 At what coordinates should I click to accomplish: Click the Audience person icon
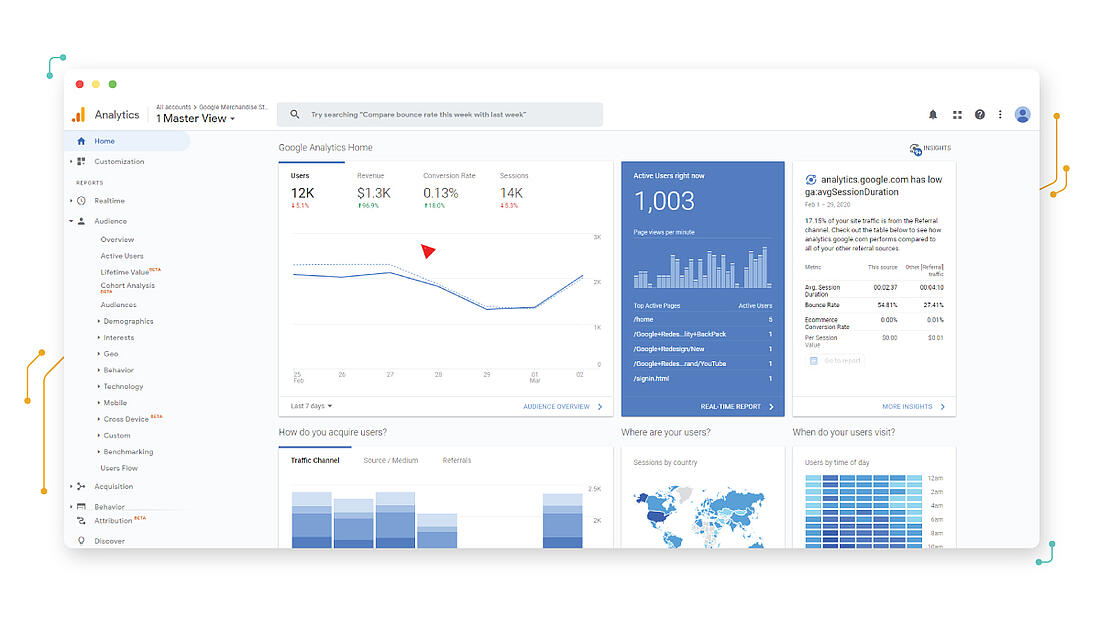click(x=81, y=221)
